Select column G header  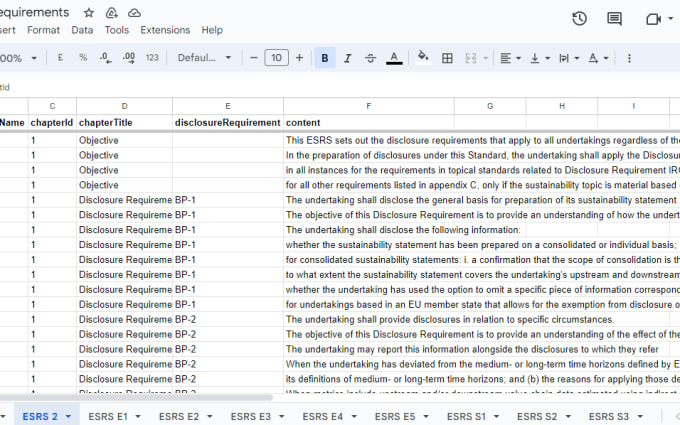click(x=490, y=106)
